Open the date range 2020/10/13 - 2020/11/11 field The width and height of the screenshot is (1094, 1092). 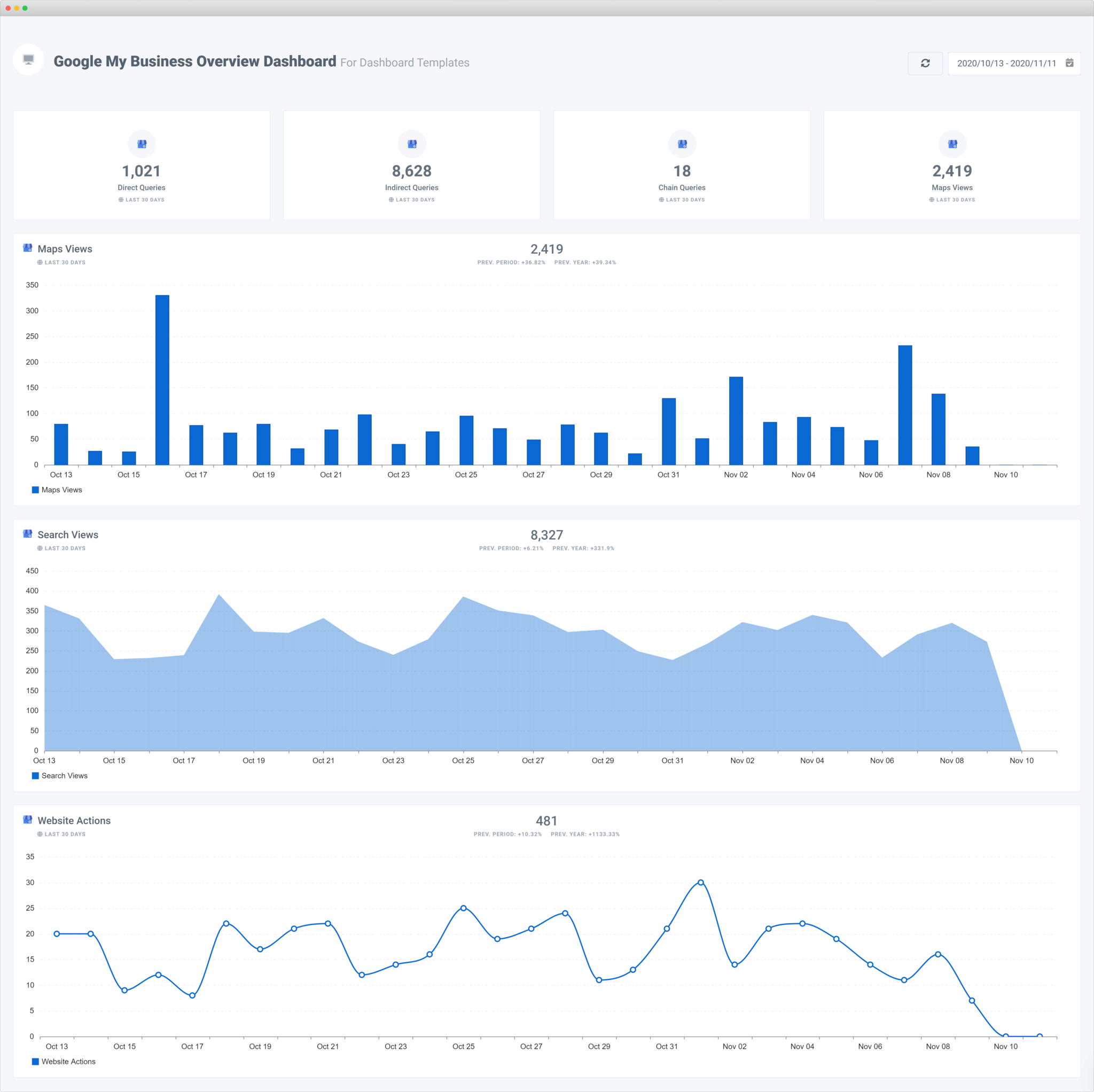coord(1006,64)
